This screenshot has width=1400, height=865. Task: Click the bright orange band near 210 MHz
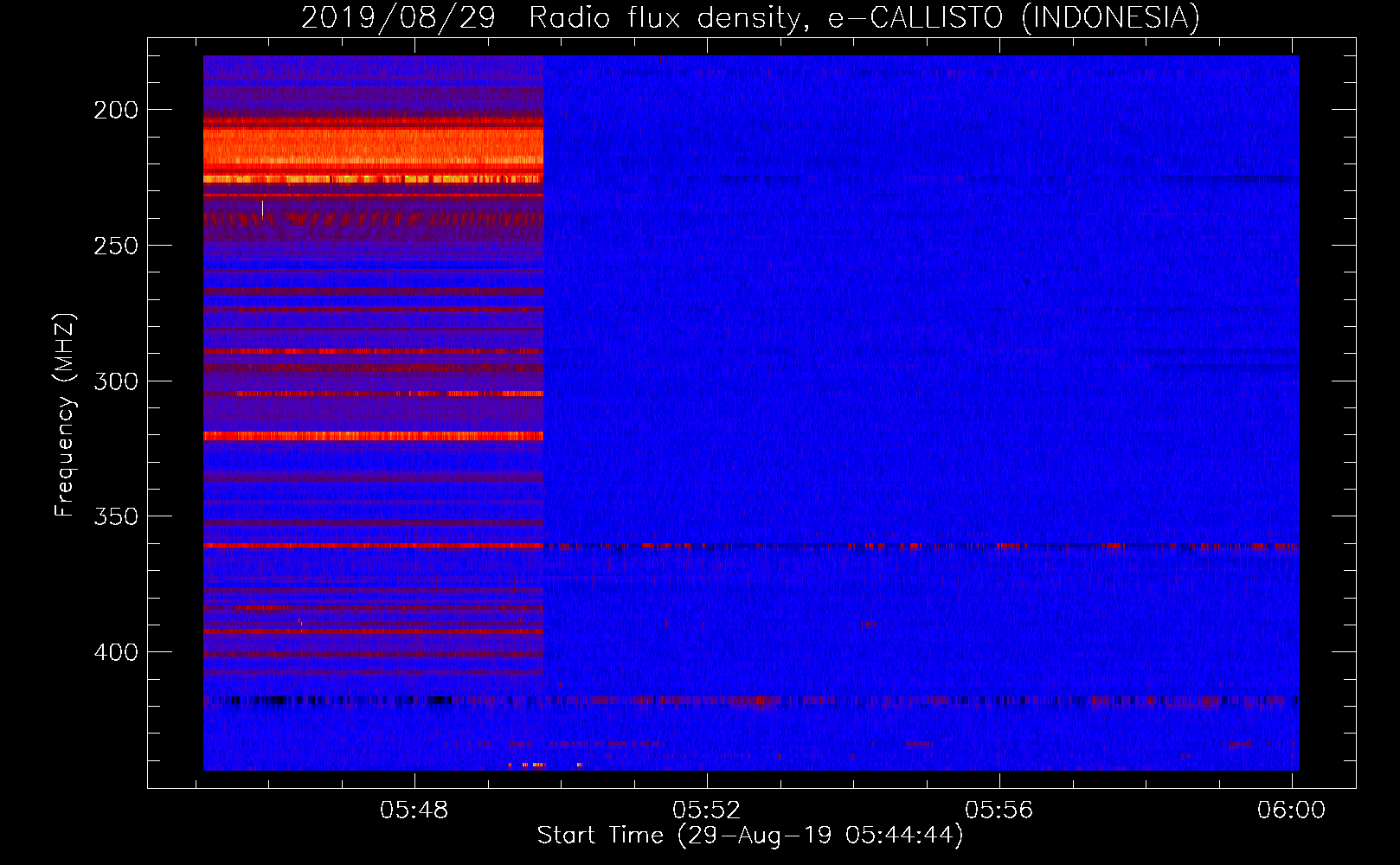pos(373,145)
